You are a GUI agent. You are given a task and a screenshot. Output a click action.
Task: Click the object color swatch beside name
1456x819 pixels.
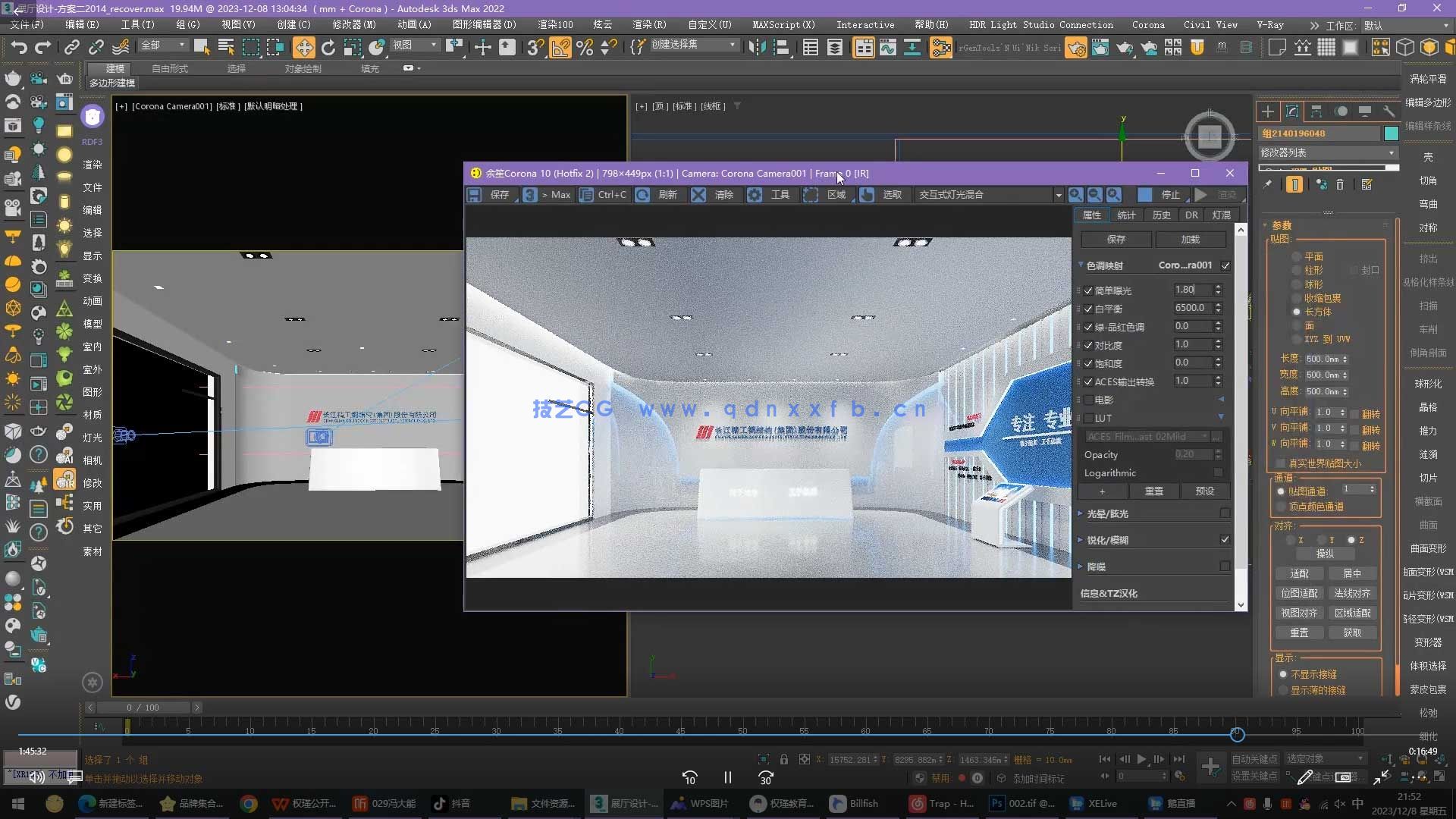click(x=1391, y=133)
